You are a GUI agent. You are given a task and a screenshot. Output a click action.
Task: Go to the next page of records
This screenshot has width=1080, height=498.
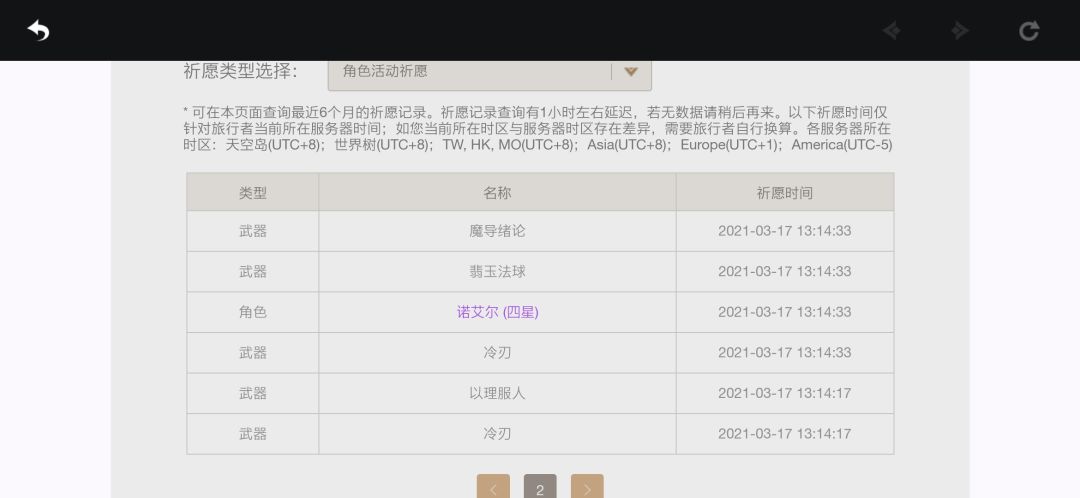(587, 488)
